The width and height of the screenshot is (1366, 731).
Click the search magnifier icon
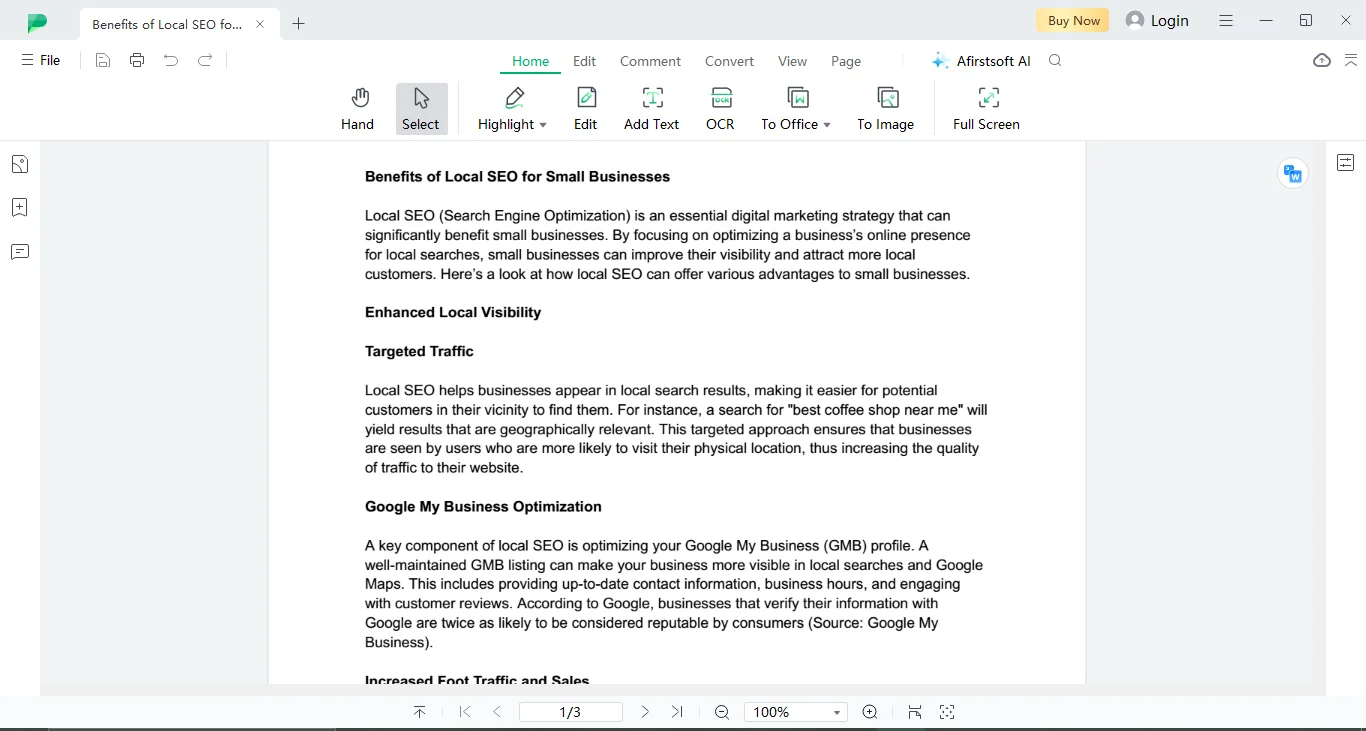[x=1055, y=61]
